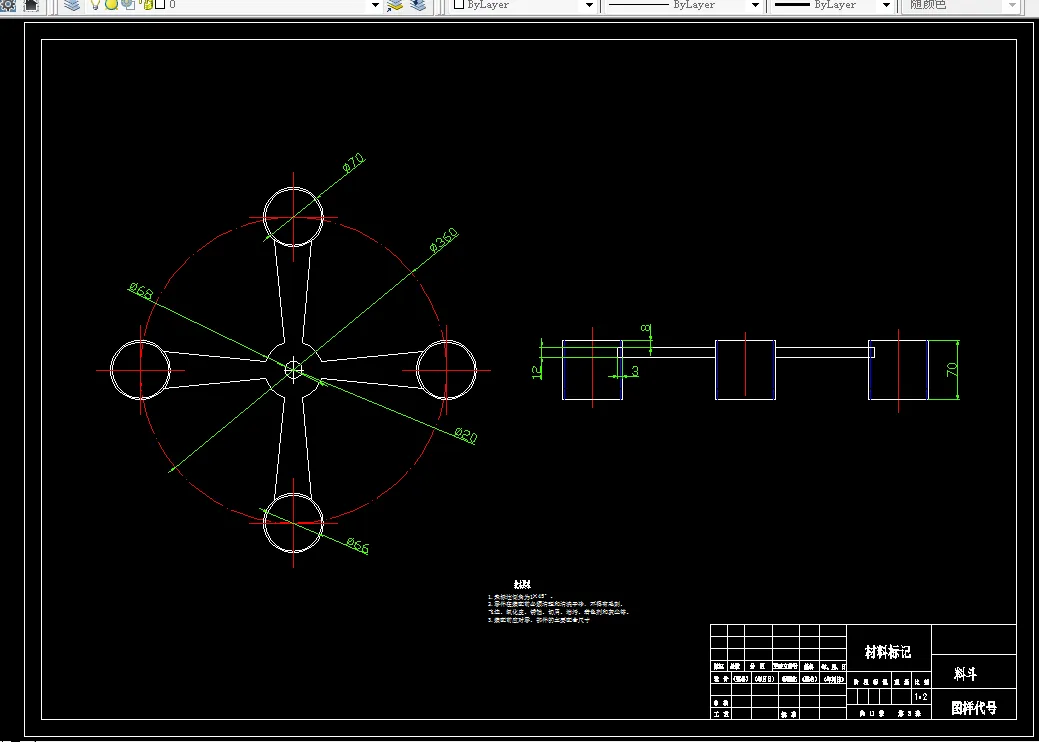Select the dimension value 3 in side view
1039x742 pixels.
(635, 371)
